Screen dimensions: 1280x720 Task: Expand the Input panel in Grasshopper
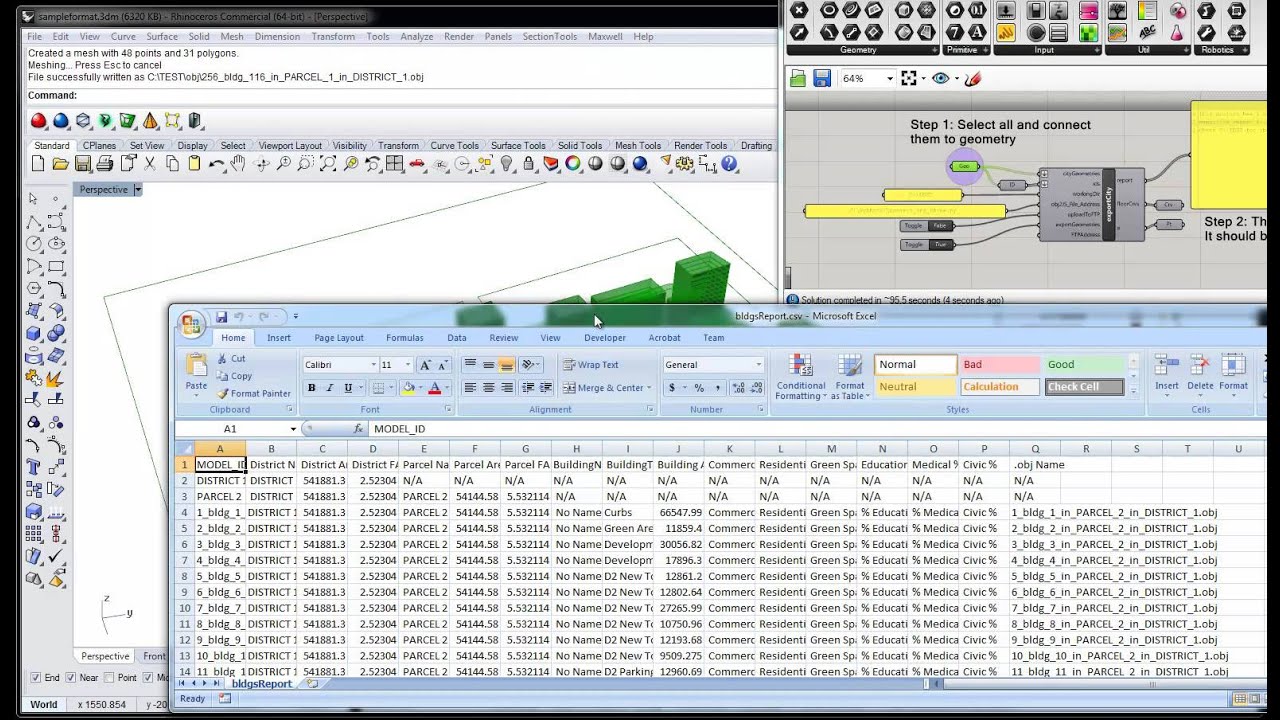(1095, 50)
